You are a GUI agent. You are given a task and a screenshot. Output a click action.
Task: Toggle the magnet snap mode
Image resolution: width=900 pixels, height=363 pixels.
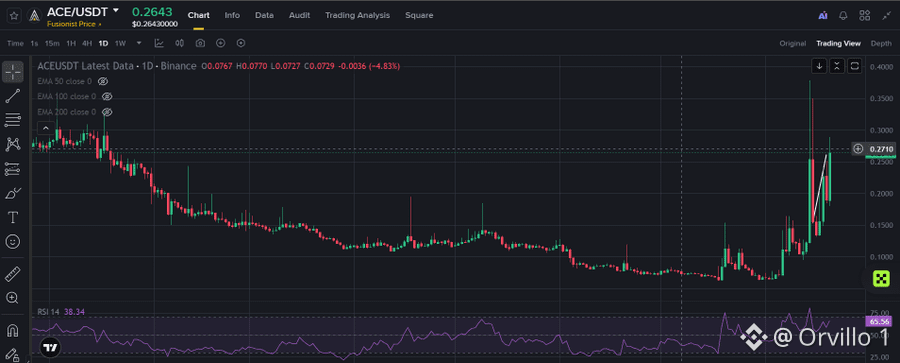pyautogui.click(x=13, y=331)
